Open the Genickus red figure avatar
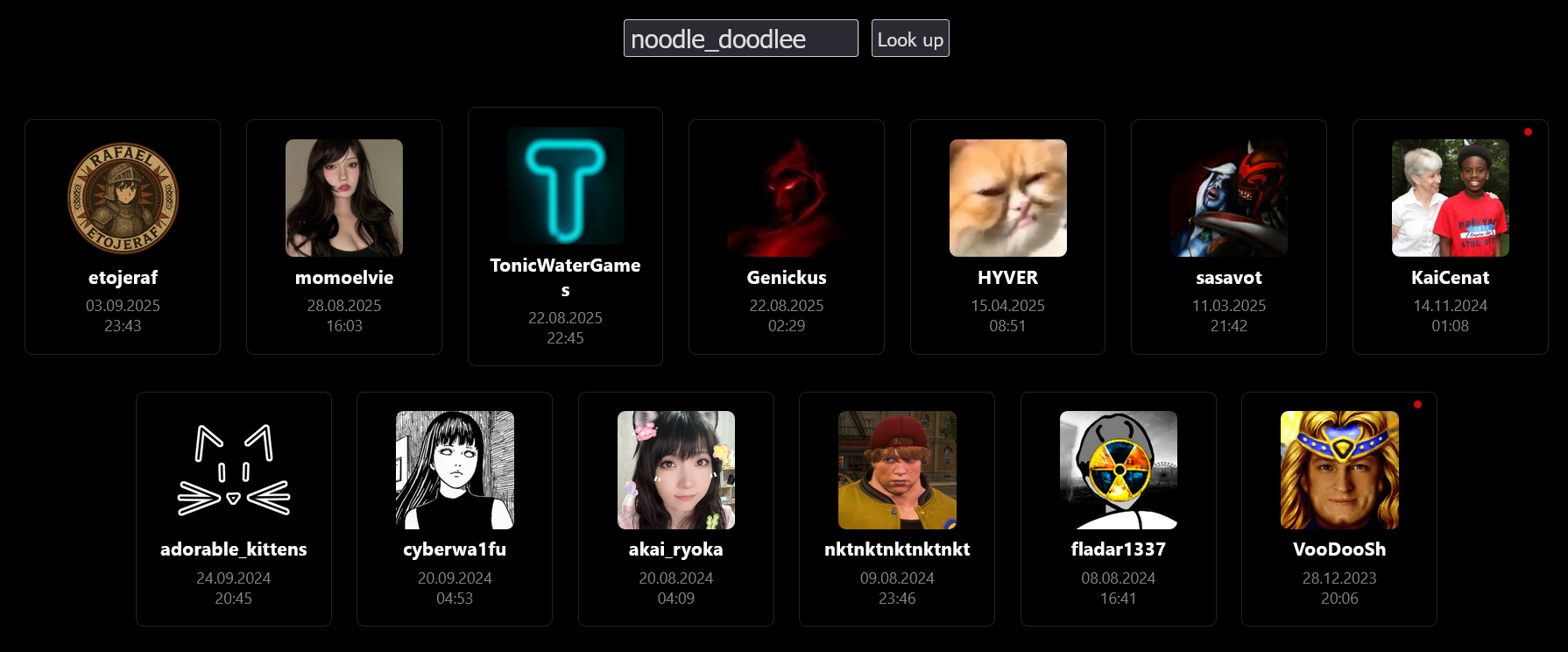This screenshot has height=652, width=1568. 787,198
